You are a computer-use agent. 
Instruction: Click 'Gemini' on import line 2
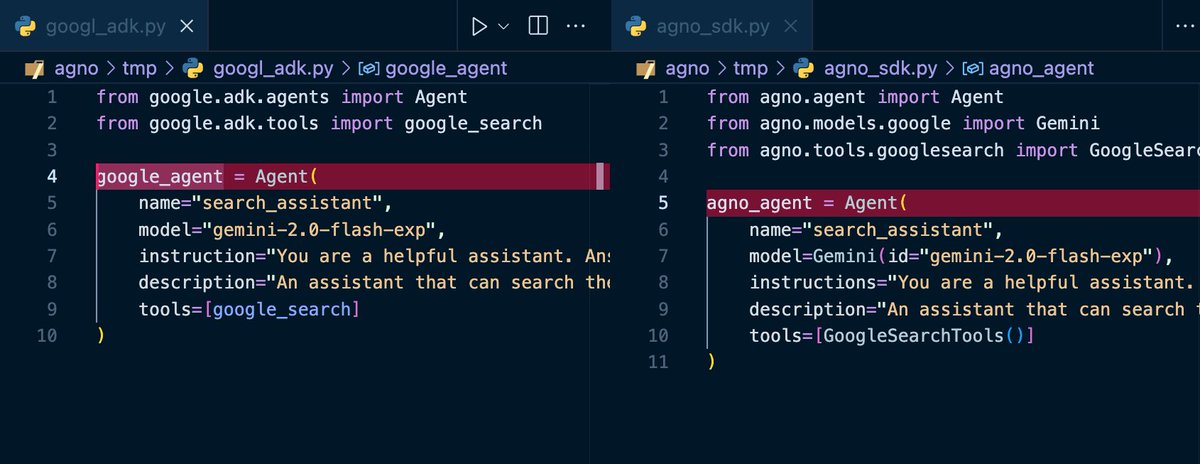tap(1067, 124)
